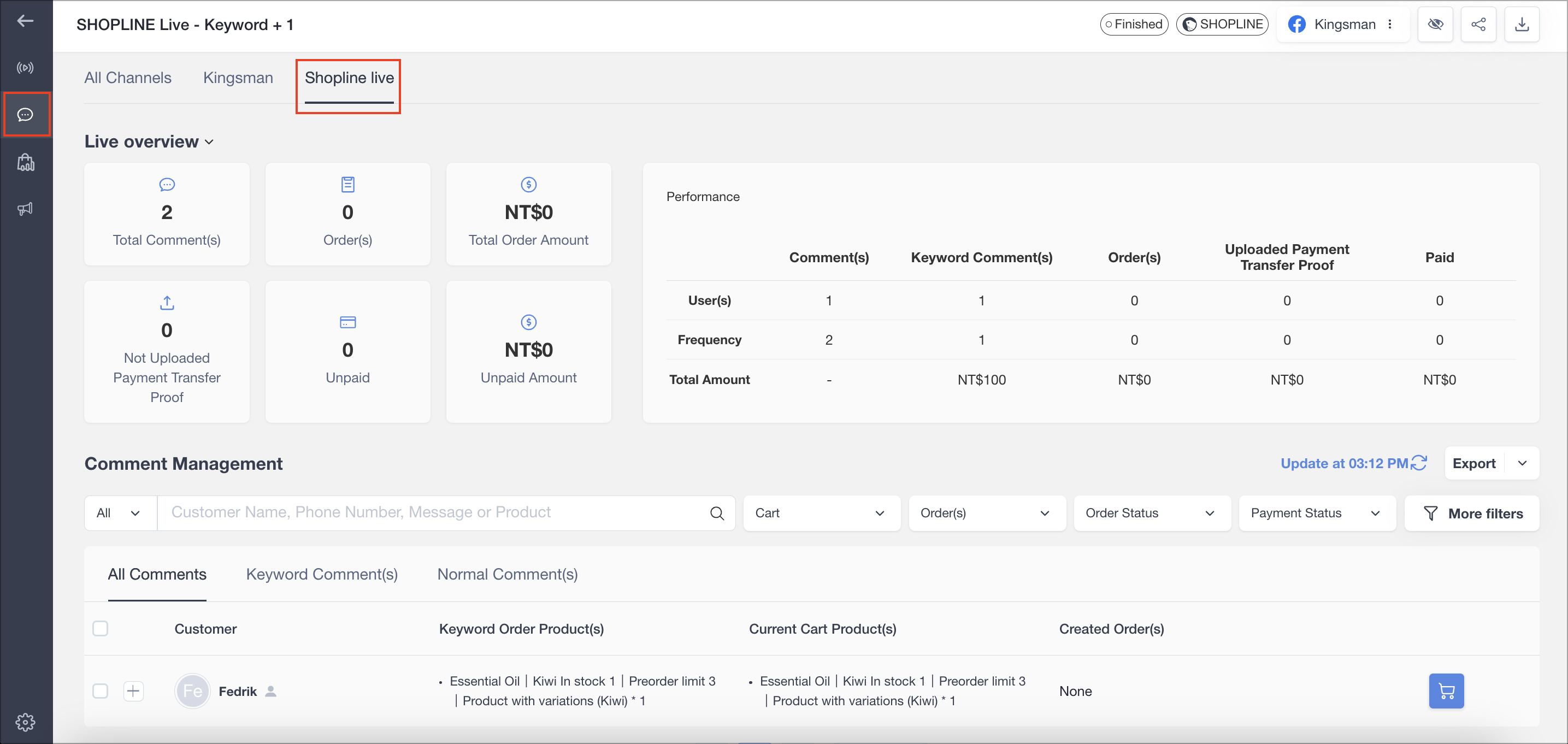The width and height of the screenshot is (1568, 744).
Task: Click the SHOPLINE logo badge
Action: click(1222, 25)
